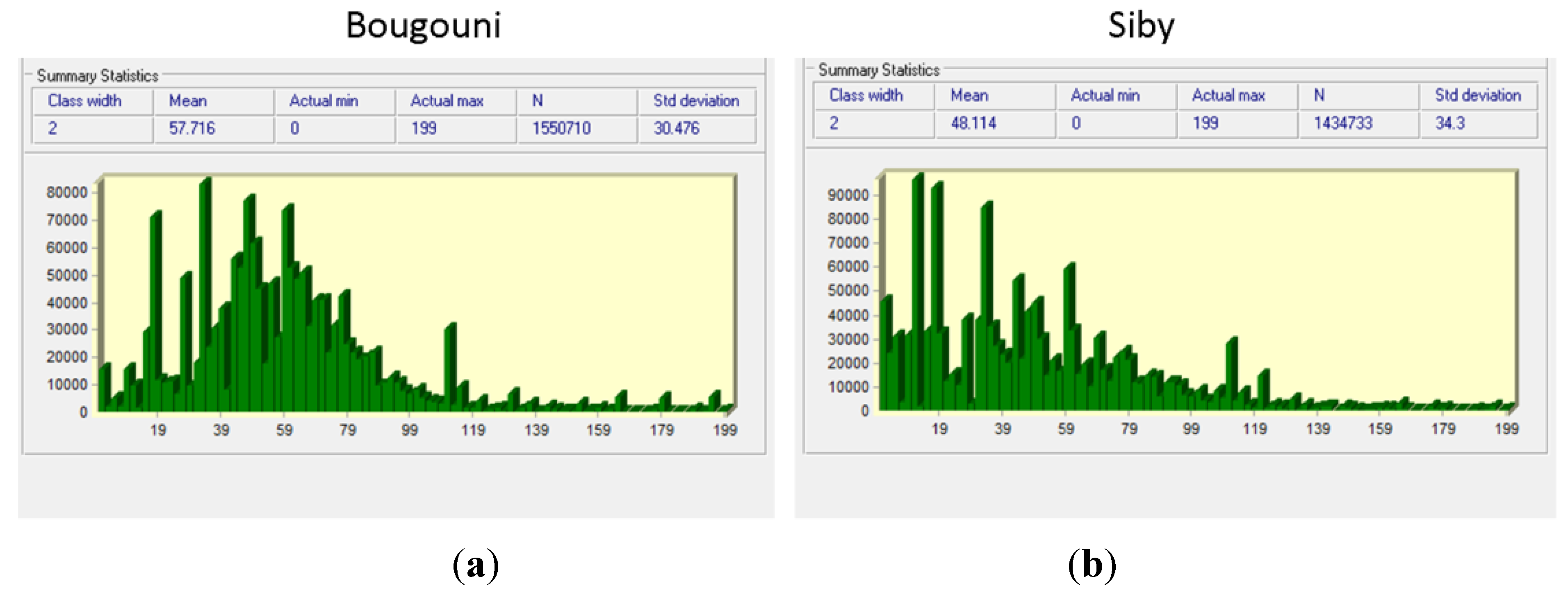Click the Bougouni Actual min header
1568x595 pixels.
[x=323, y=101]
